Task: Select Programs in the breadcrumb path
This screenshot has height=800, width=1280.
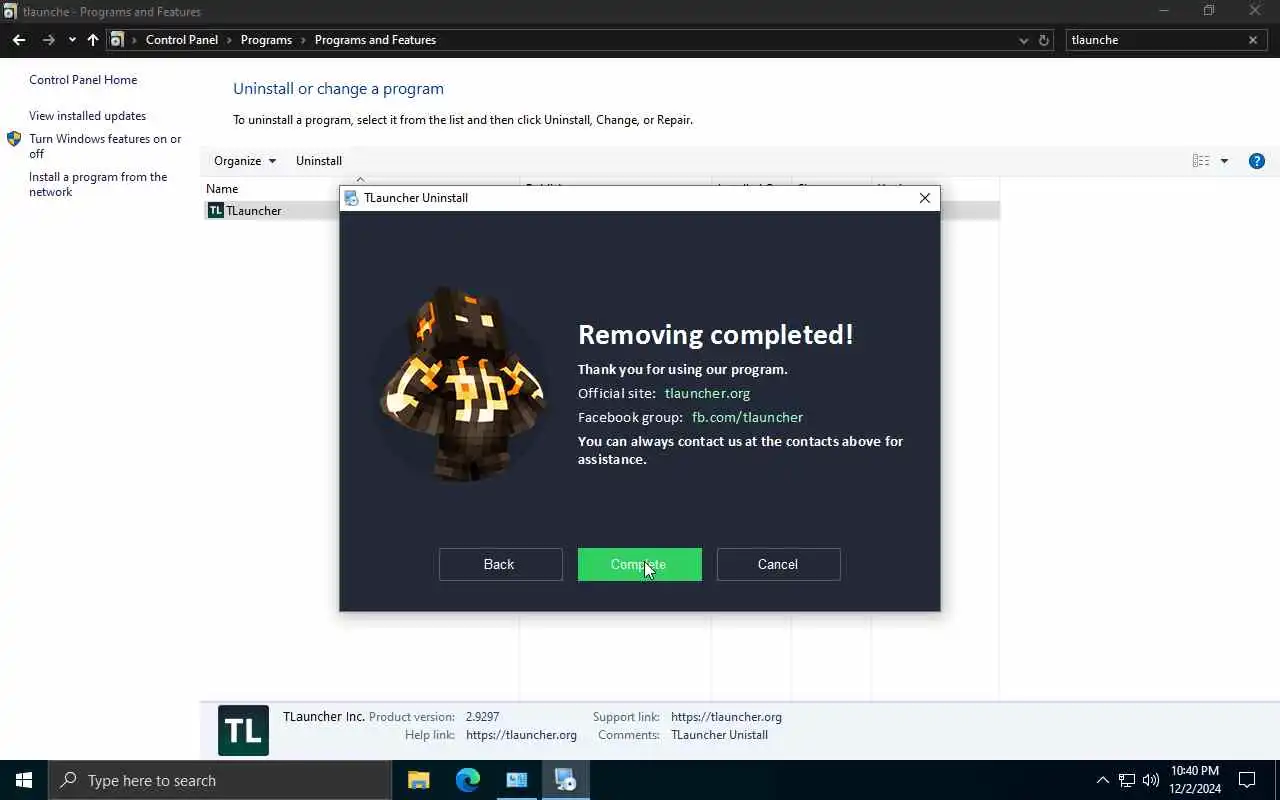Action: coord(266,40)
